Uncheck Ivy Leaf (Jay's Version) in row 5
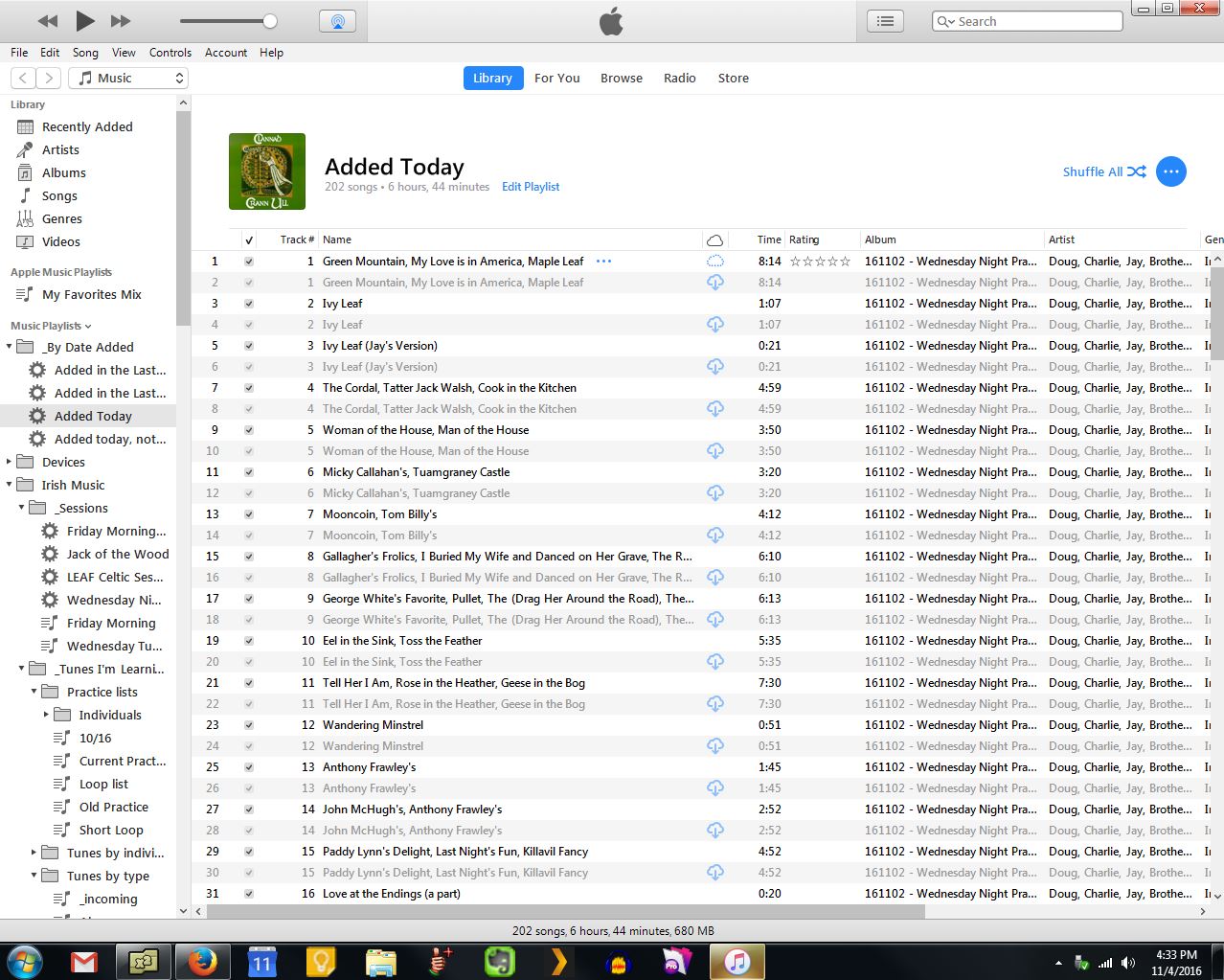Screen dimensions: 1224x980 click(249, 345)
